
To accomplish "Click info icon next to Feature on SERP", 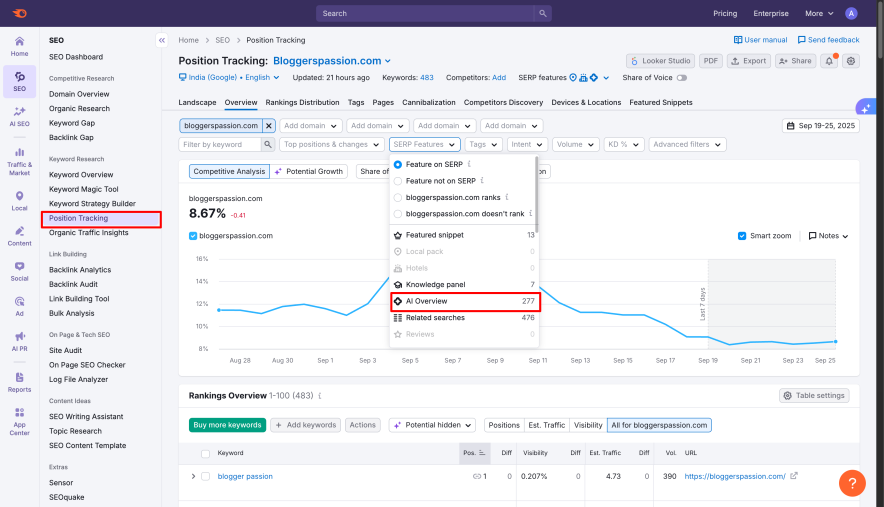I will (x=469, y=164).
